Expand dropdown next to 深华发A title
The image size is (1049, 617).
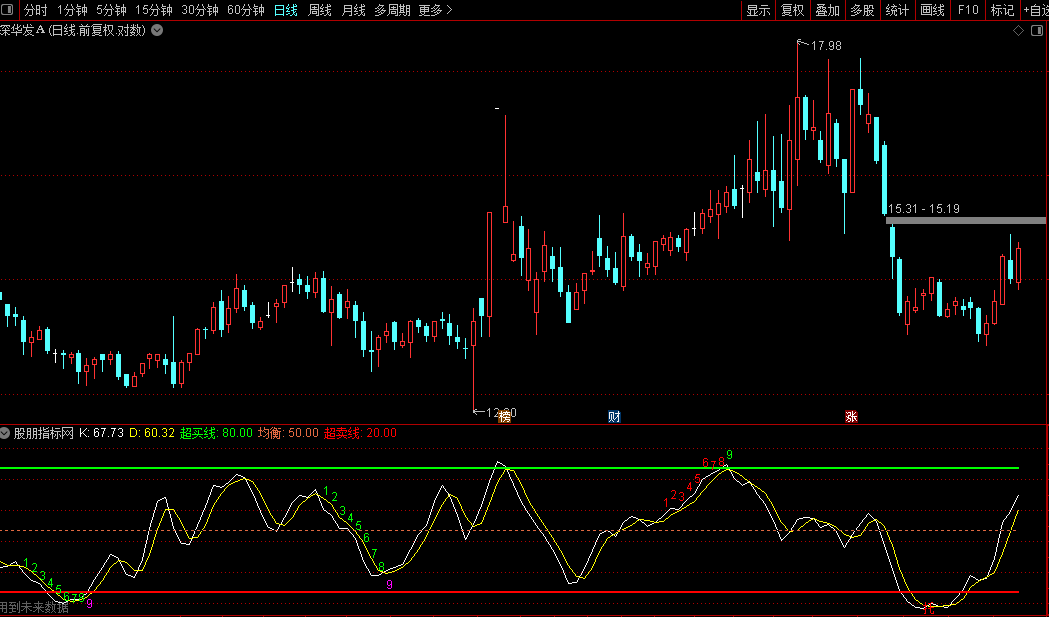point(157,30)
